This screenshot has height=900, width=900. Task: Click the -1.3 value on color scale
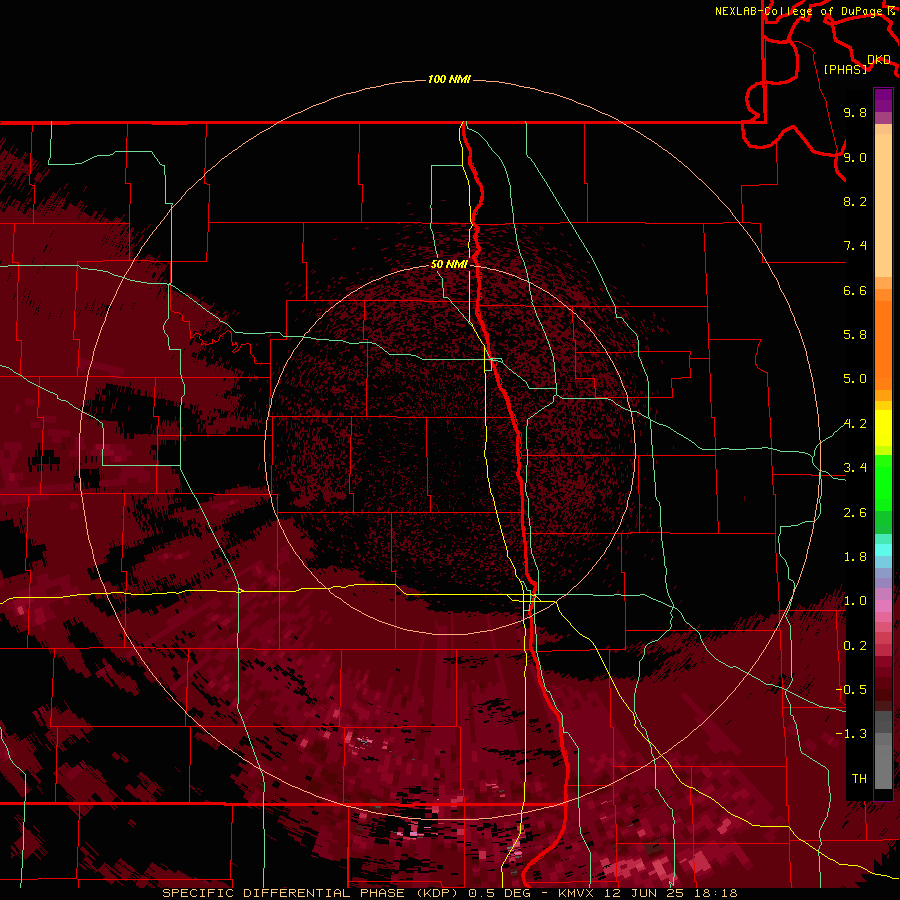tap(851, 734)
